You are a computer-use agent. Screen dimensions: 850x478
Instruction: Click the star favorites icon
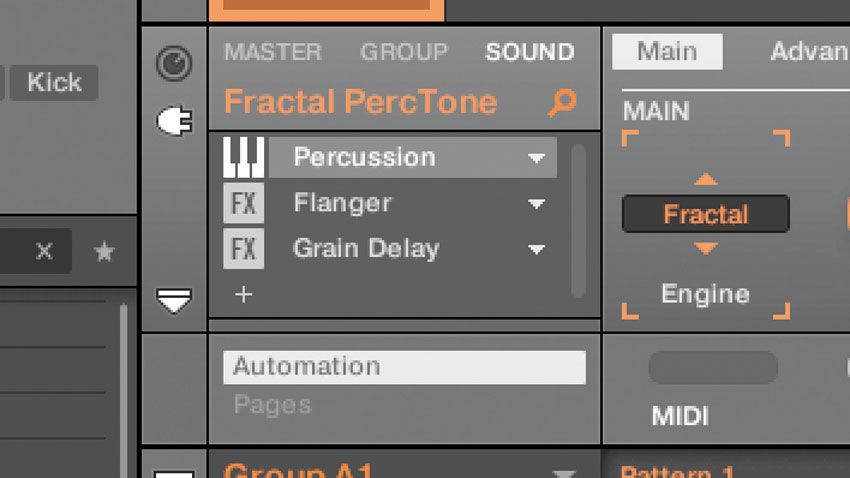pos(104,251)
